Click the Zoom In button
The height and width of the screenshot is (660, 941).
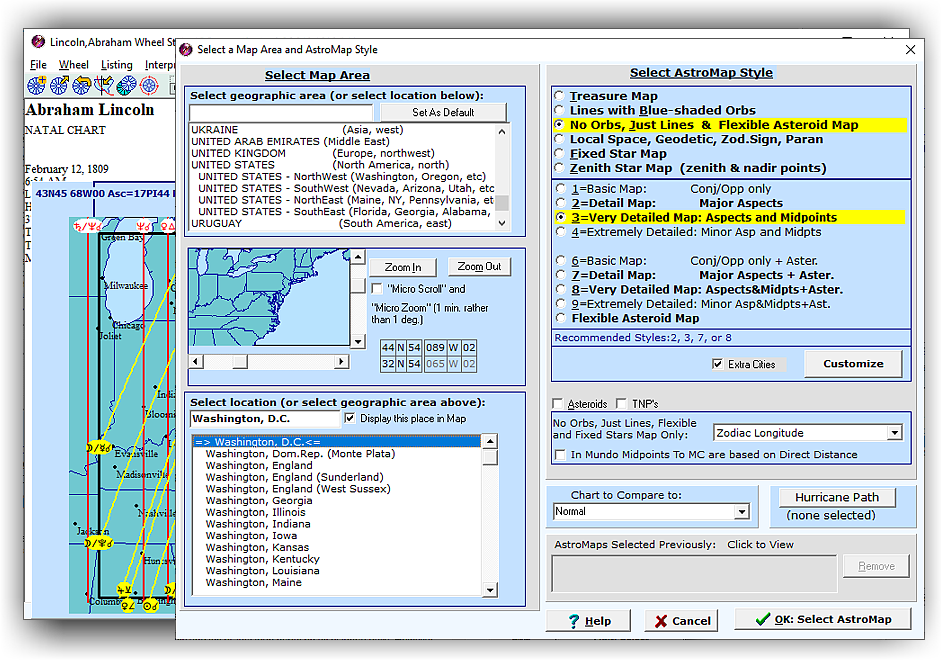click(x=402, y=267)
